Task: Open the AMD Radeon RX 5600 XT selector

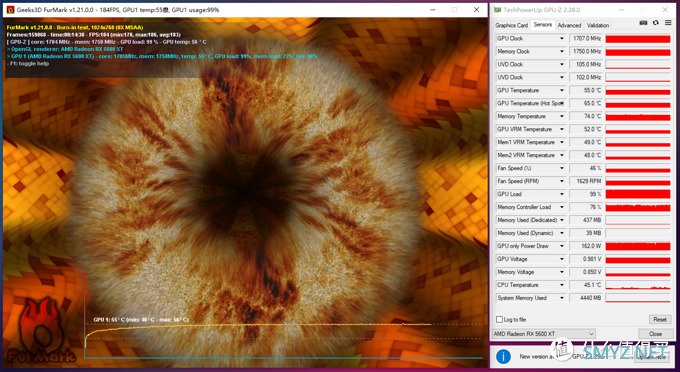Action: (544, 334)
